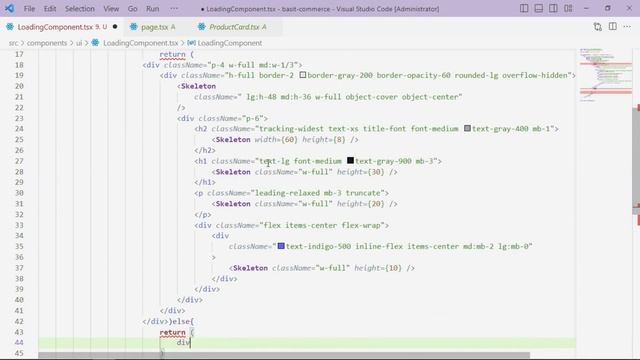Select the LoadingComponent.tsx file breadcrumb
640x360 pixels.
[x=140, y=43]
